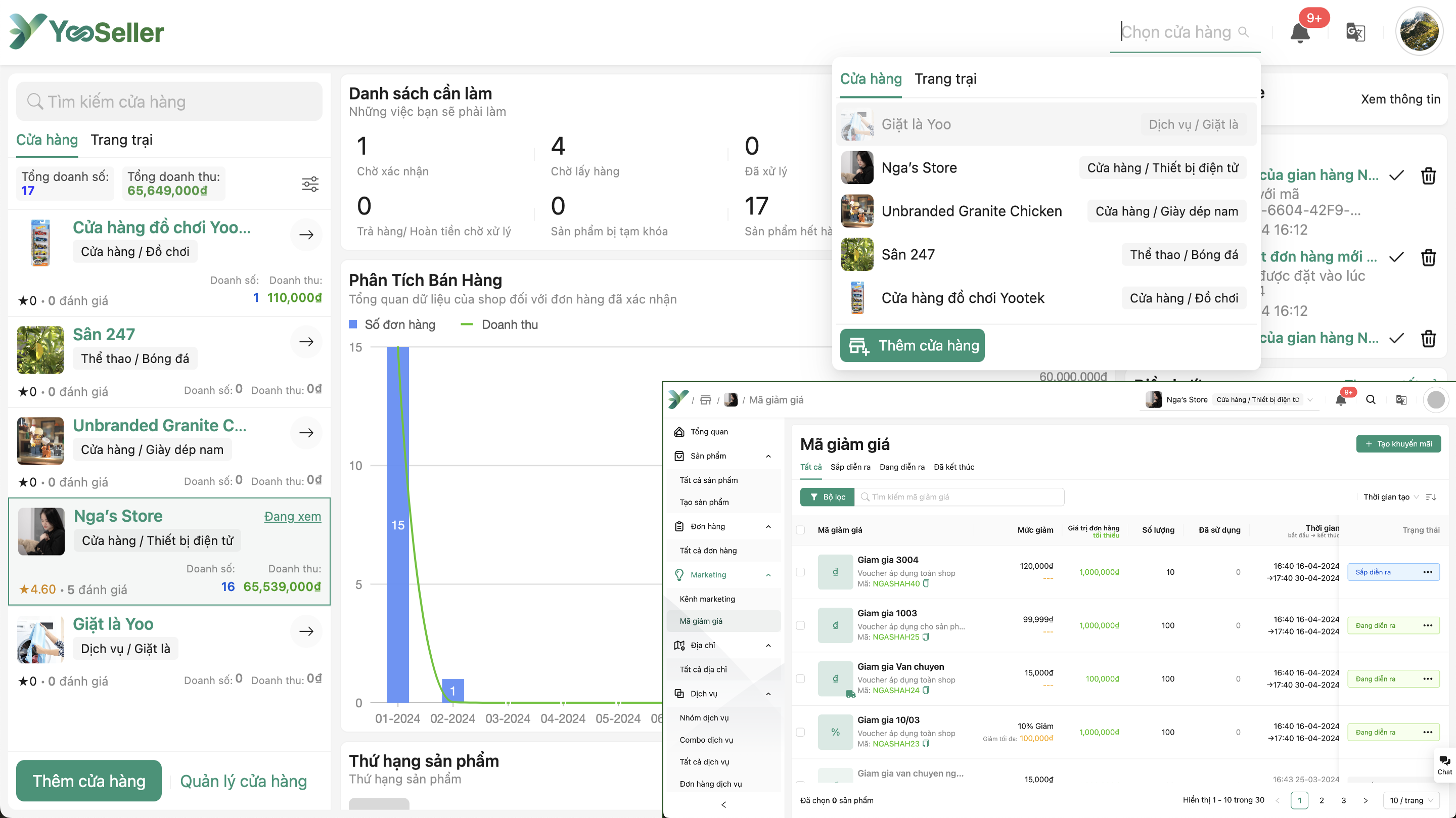1456x818 pixels.
Task: Click the Quản lý cửa hàng link
Action: tap(243, 781)
